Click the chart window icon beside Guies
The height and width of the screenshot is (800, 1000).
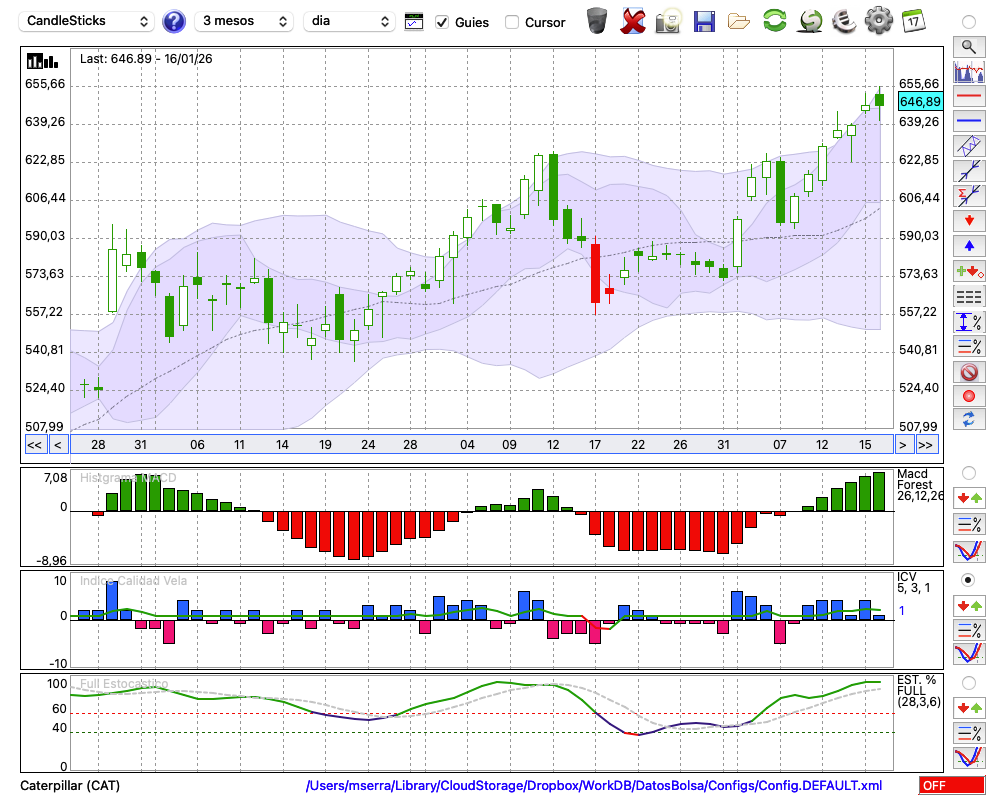414,22
